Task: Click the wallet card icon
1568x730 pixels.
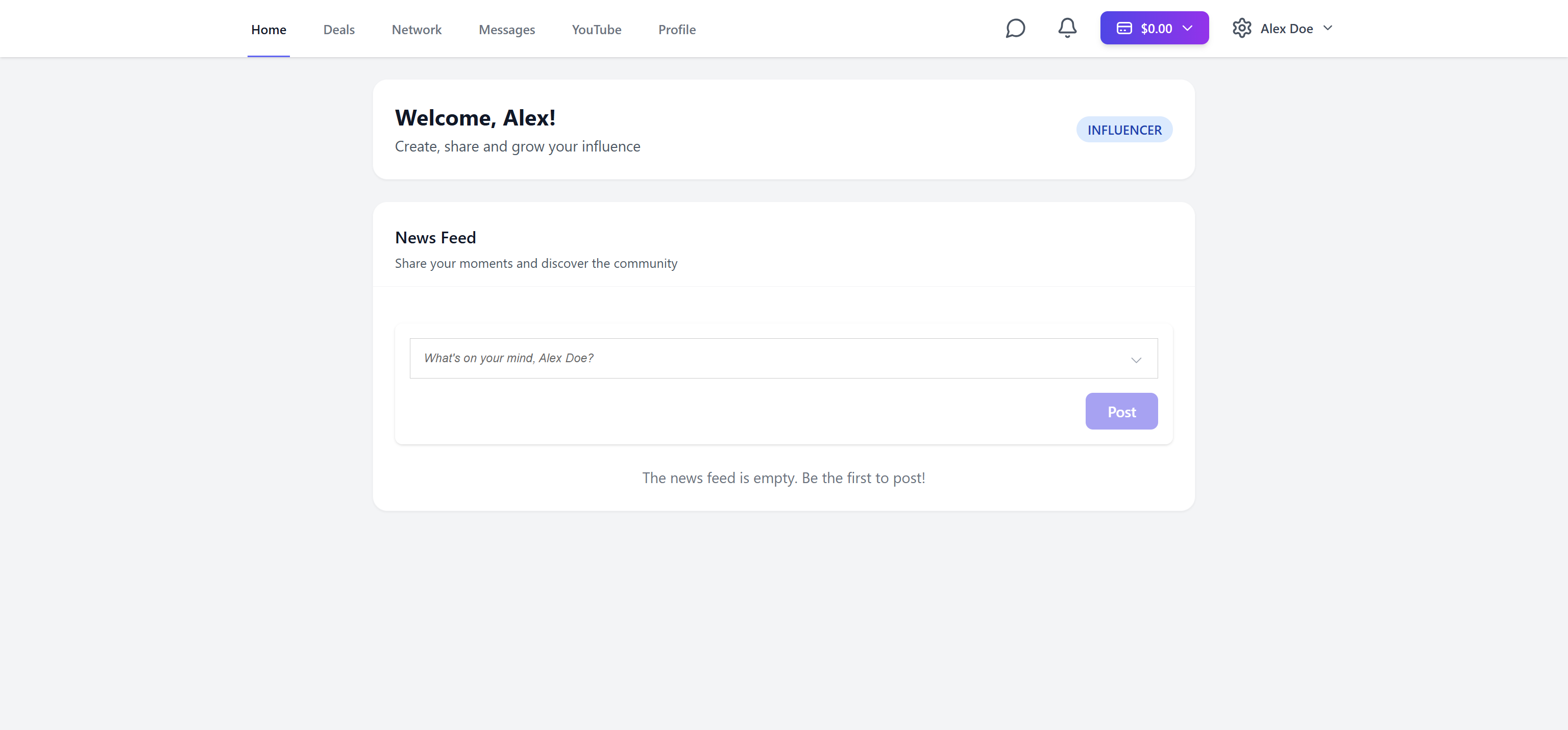Action: [1124, 28]
